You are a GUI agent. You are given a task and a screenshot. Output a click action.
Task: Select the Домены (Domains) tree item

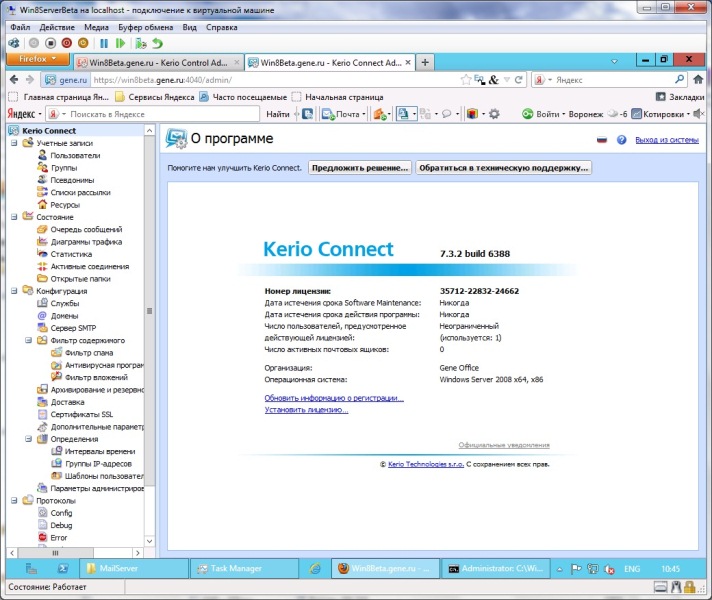[66, 315]
